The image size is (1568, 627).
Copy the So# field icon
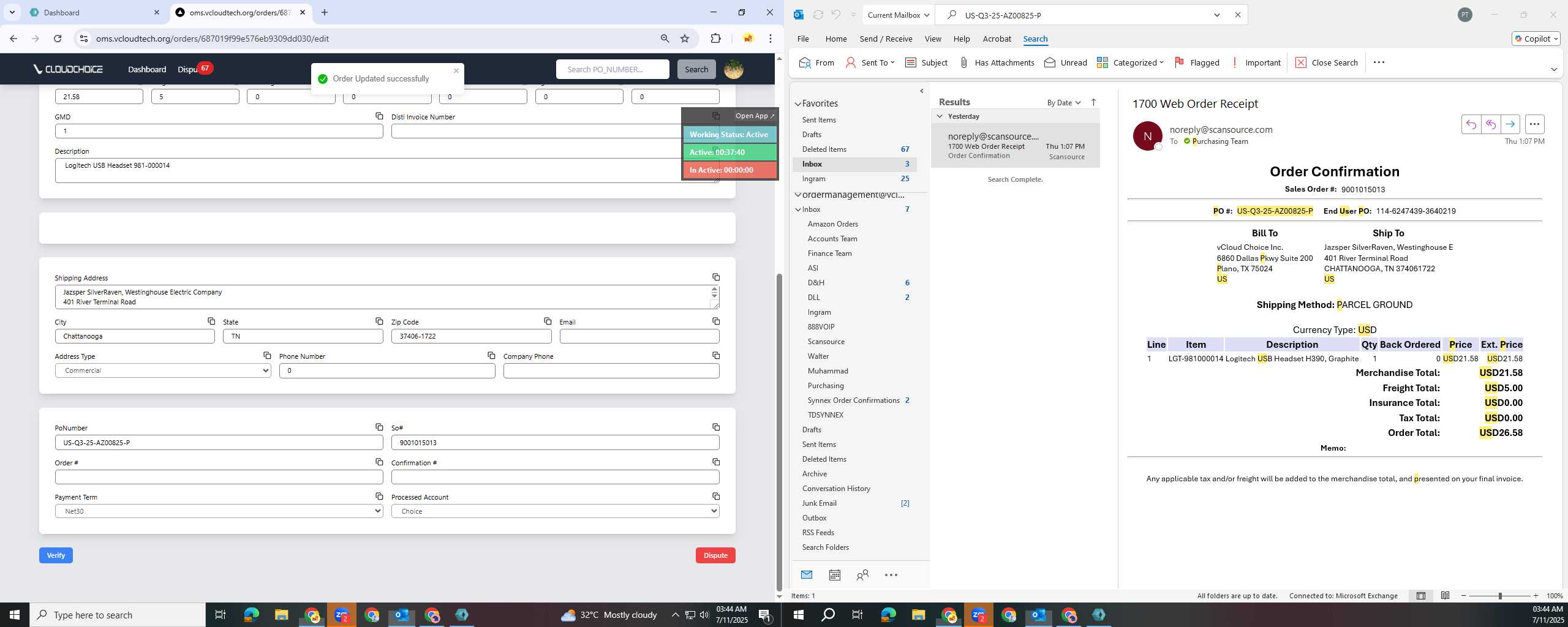(x=715, y=427)
